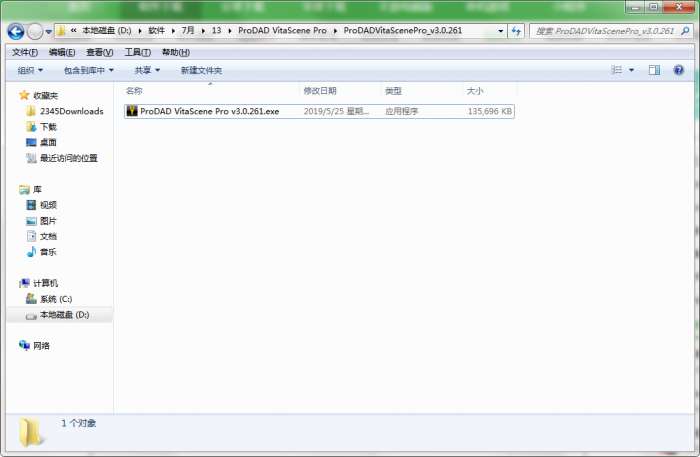Toggle the preview pane icon
This screenshot has width=700, height=457.
tap(654, 70)
